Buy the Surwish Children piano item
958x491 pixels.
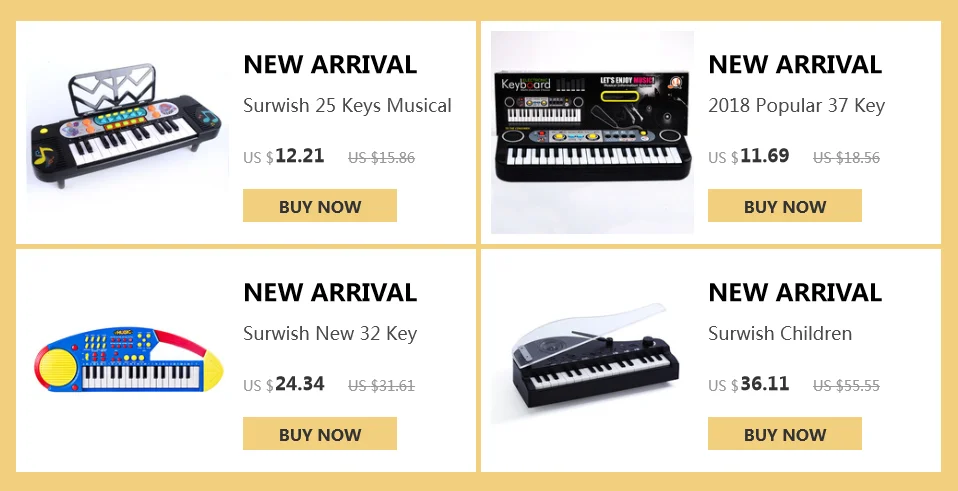tap(784, 434)
